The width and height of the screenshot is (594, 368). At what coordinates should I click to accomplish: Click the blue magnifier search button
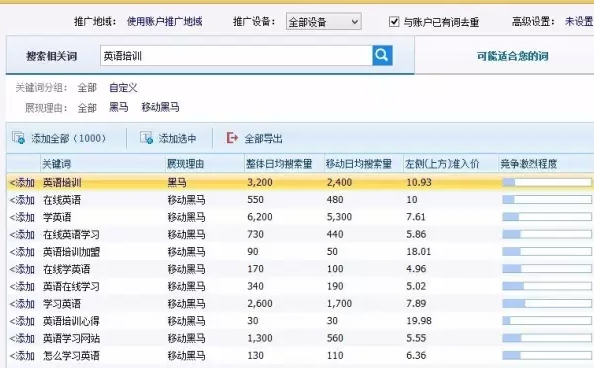(x=382, y=55)
